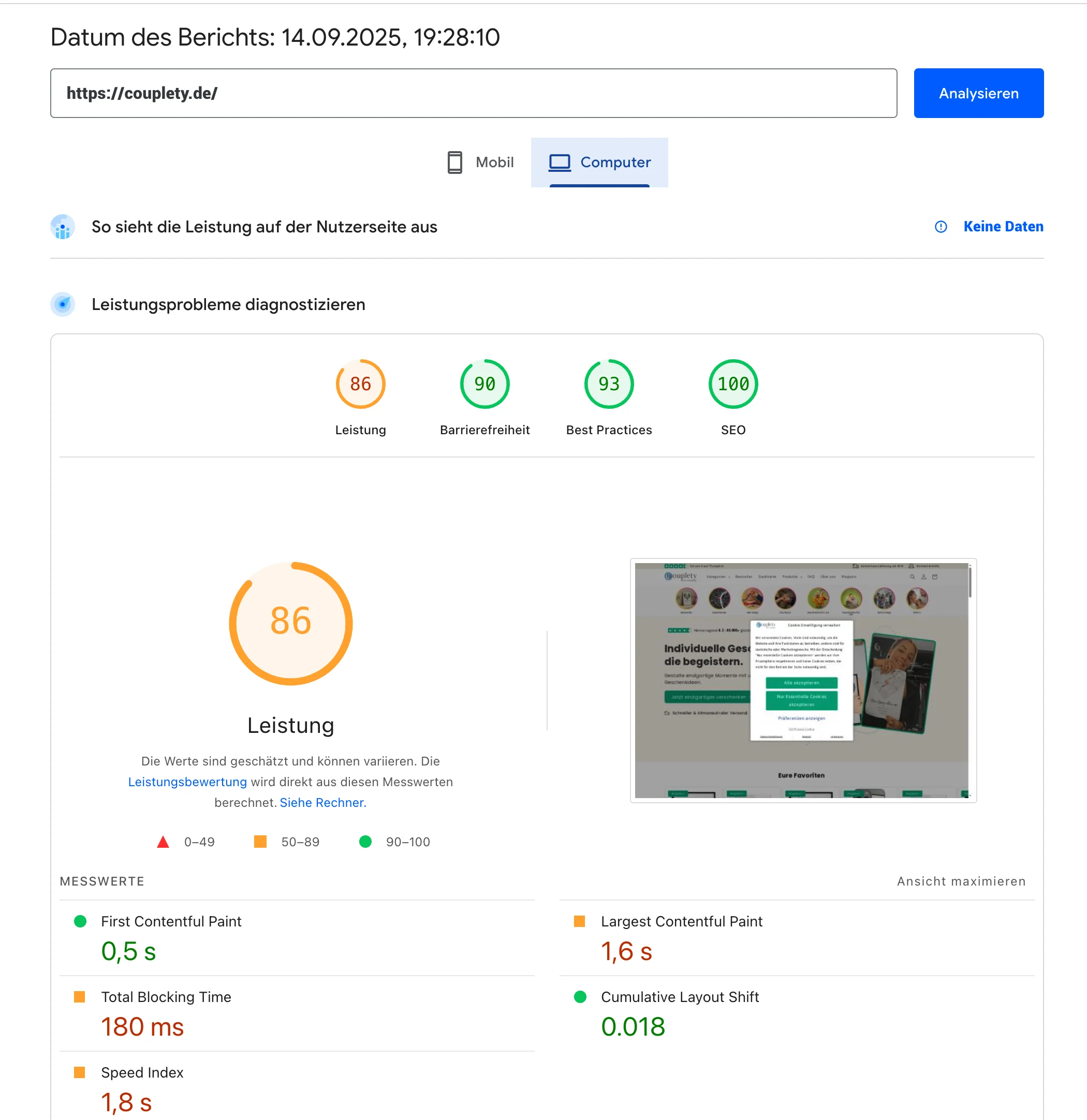1087x1120 pixels.
Task: Click the Best Practices score circle 93
Action: [x=608, y=384]
